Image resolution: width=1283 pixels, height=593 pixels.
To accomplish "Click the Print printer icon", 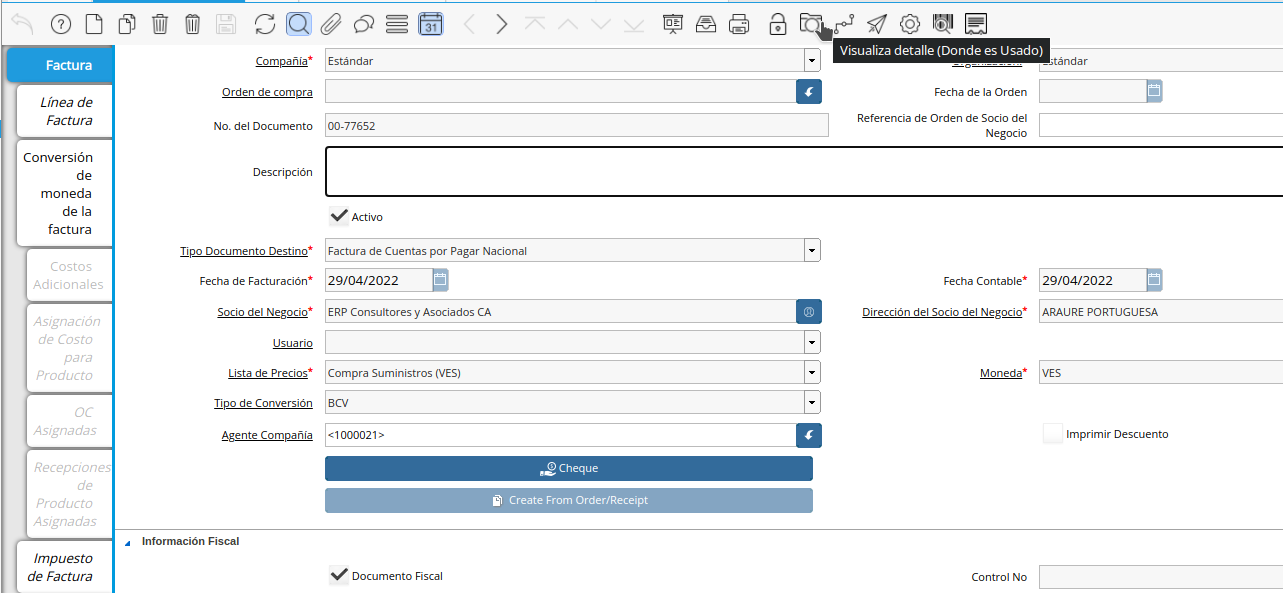I will [739, 24].
